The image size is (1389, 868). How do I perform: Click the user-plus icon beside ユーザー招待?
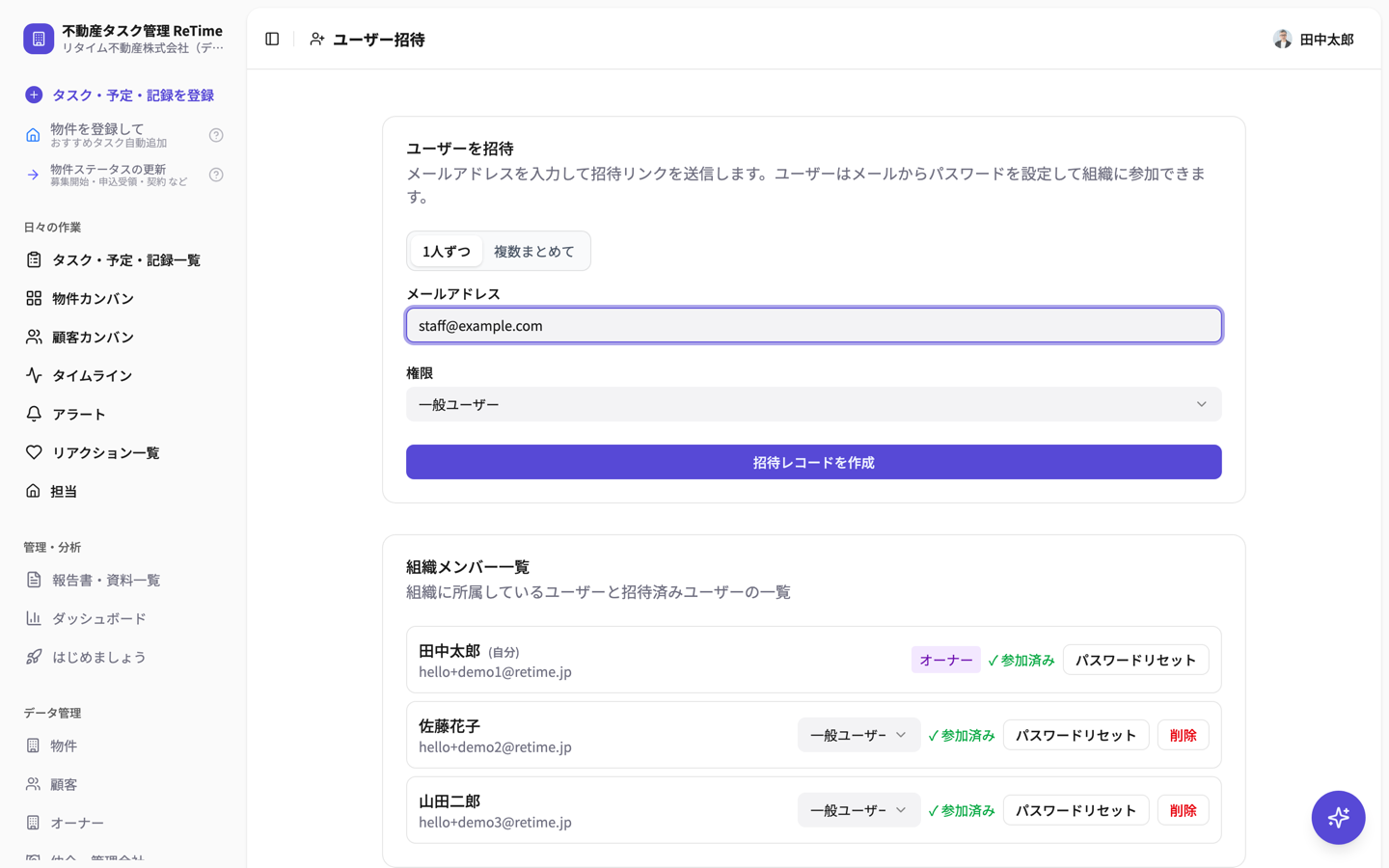point(316,40)
